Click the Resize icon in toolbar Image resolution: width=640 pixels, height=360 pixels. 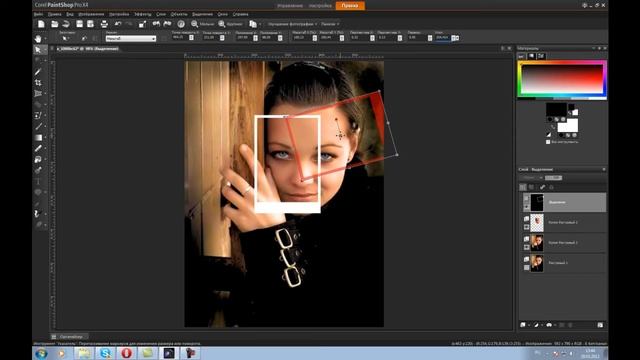pyautogui.click(x=142, y=24)
